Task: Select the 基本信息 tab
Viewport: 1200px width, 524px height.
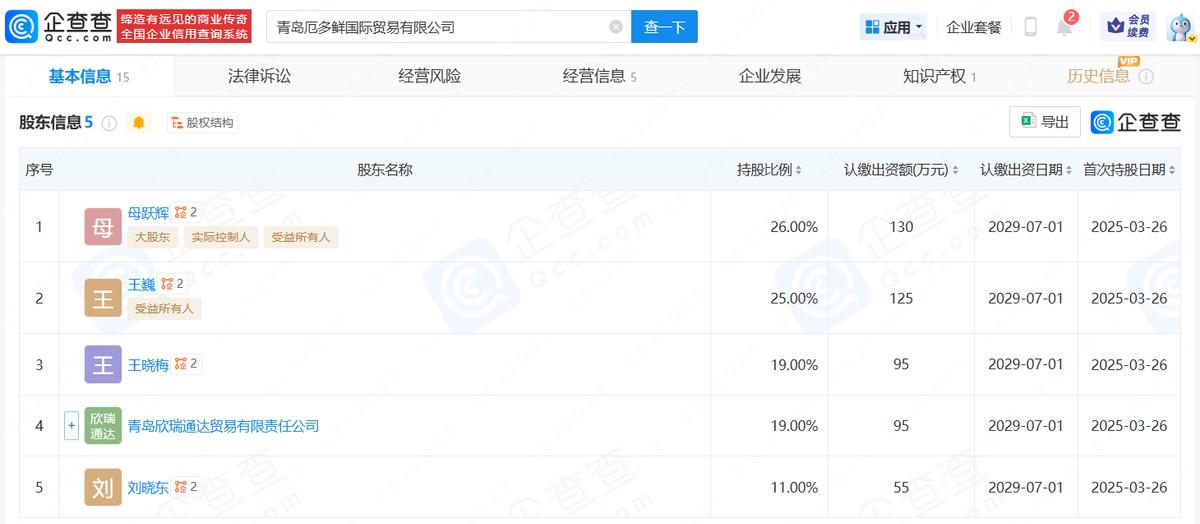Action: [89, 76]
